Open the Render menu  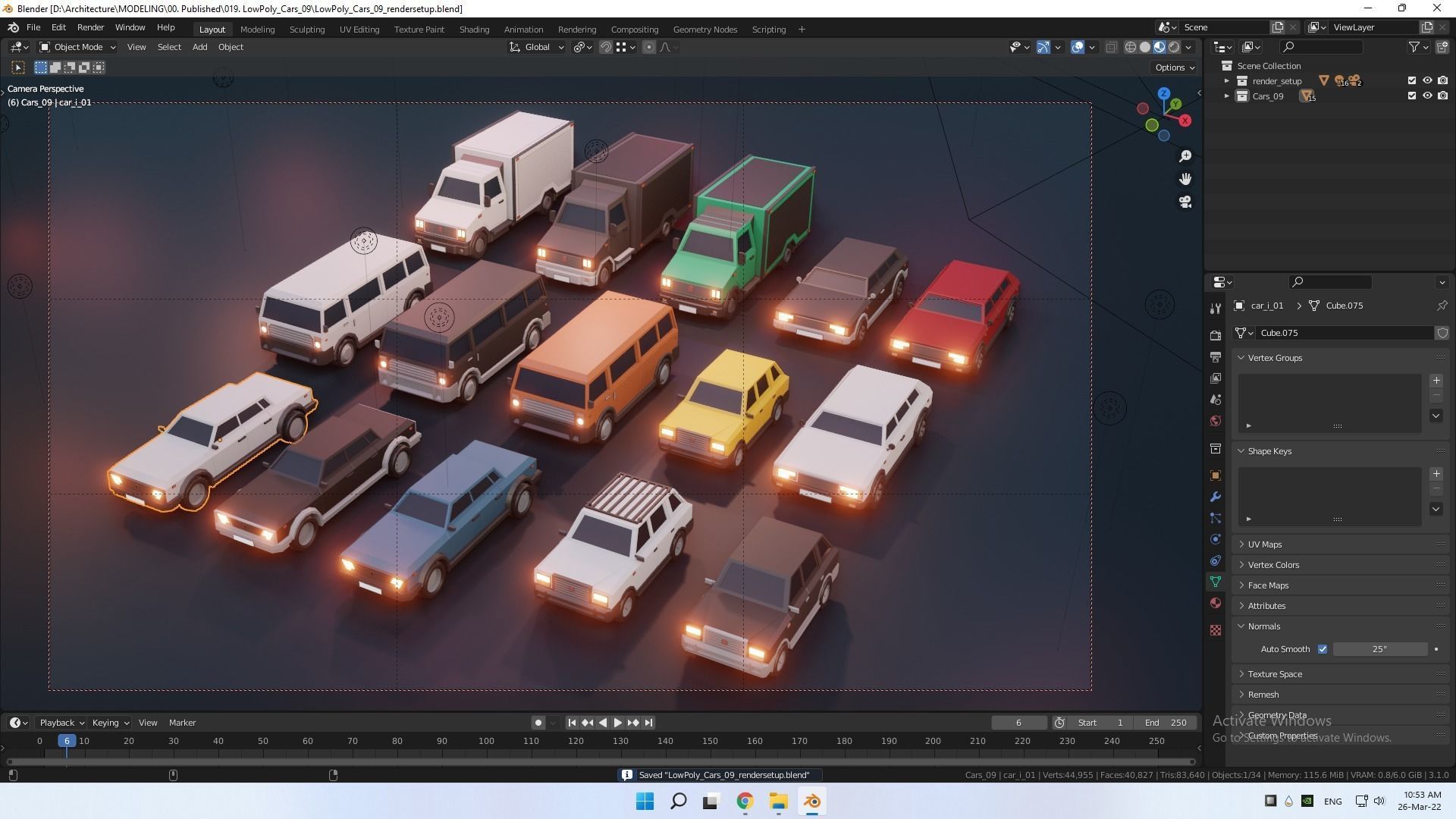tap(90, 27)
